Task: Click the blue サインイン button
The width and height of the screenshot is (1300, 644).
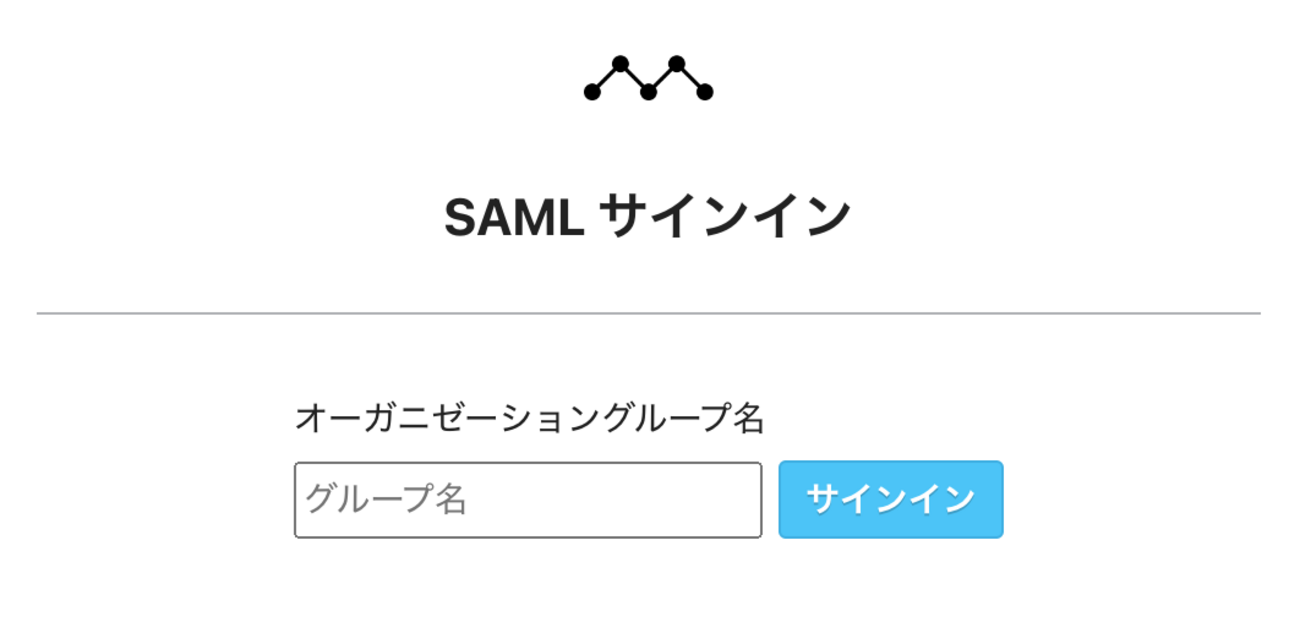Action: pos(890,499)
